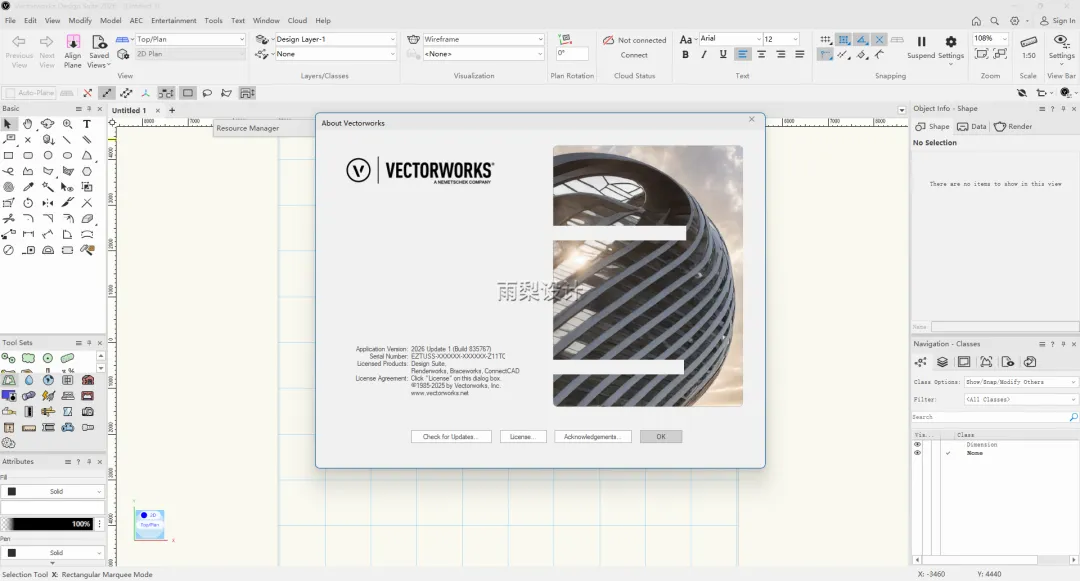
Task: Click the View Bar Settings eye icon
Action: pos(1061,41)
